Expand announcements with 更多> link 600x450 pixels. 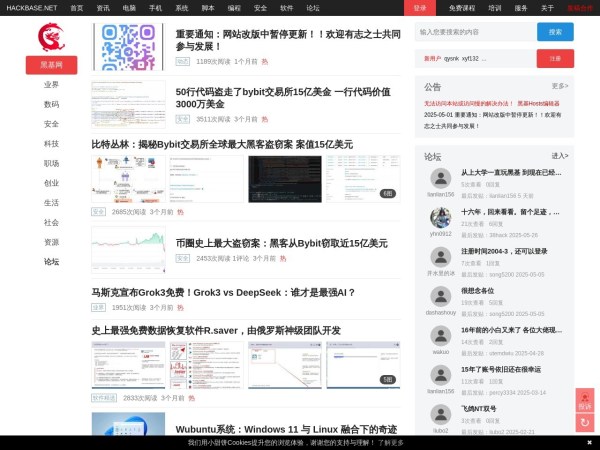point(559,87)
